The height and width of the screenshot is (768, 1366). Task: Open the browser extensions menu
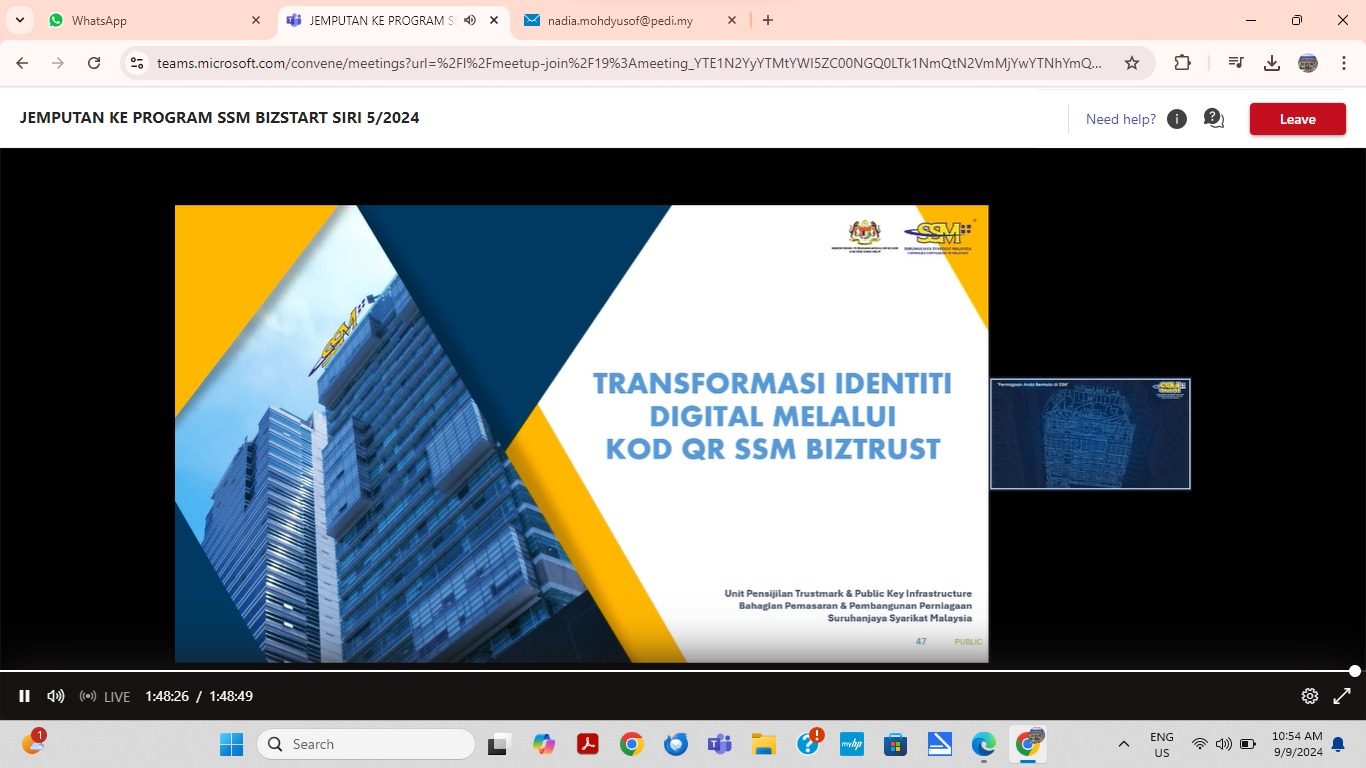(x=1182, y=63)
